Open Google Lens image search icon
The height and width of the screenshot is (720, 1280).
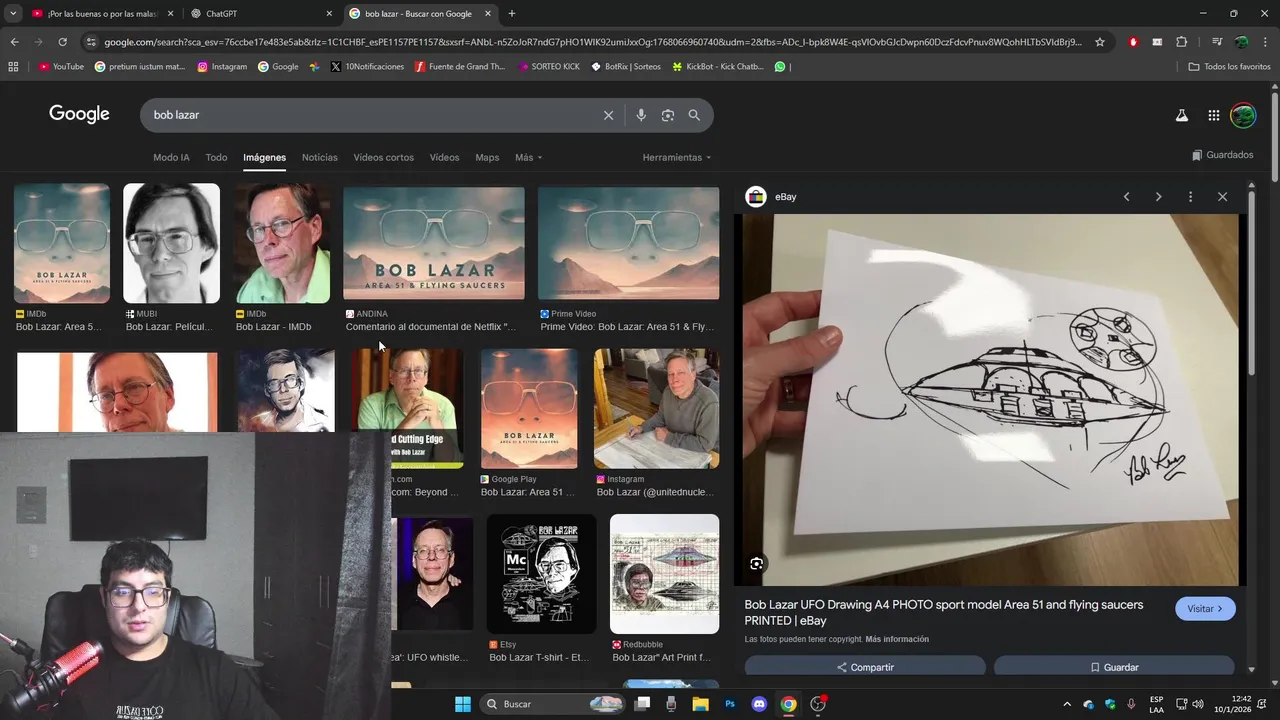[x=668, y=115]
